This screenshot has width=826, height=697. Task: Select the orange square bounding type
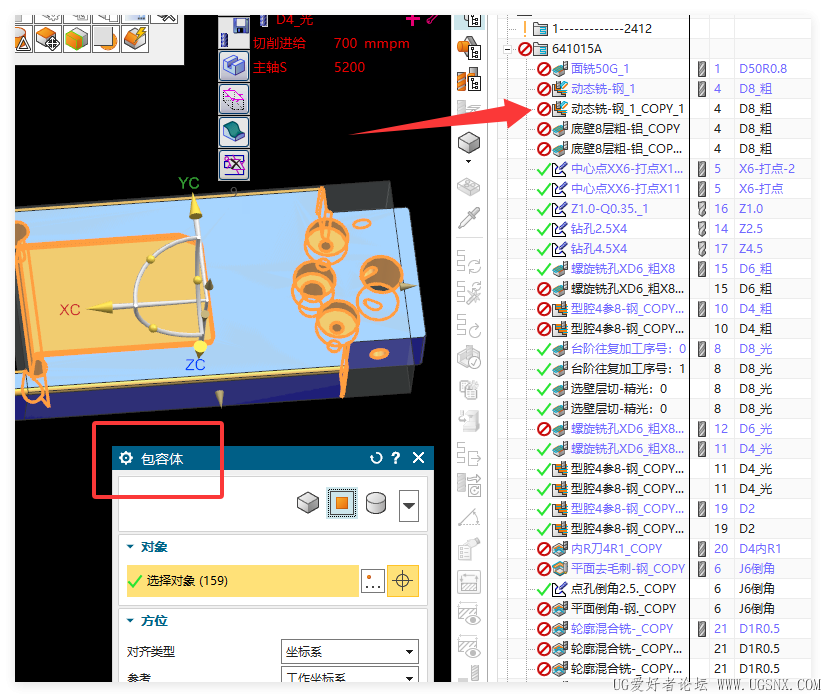342,503
